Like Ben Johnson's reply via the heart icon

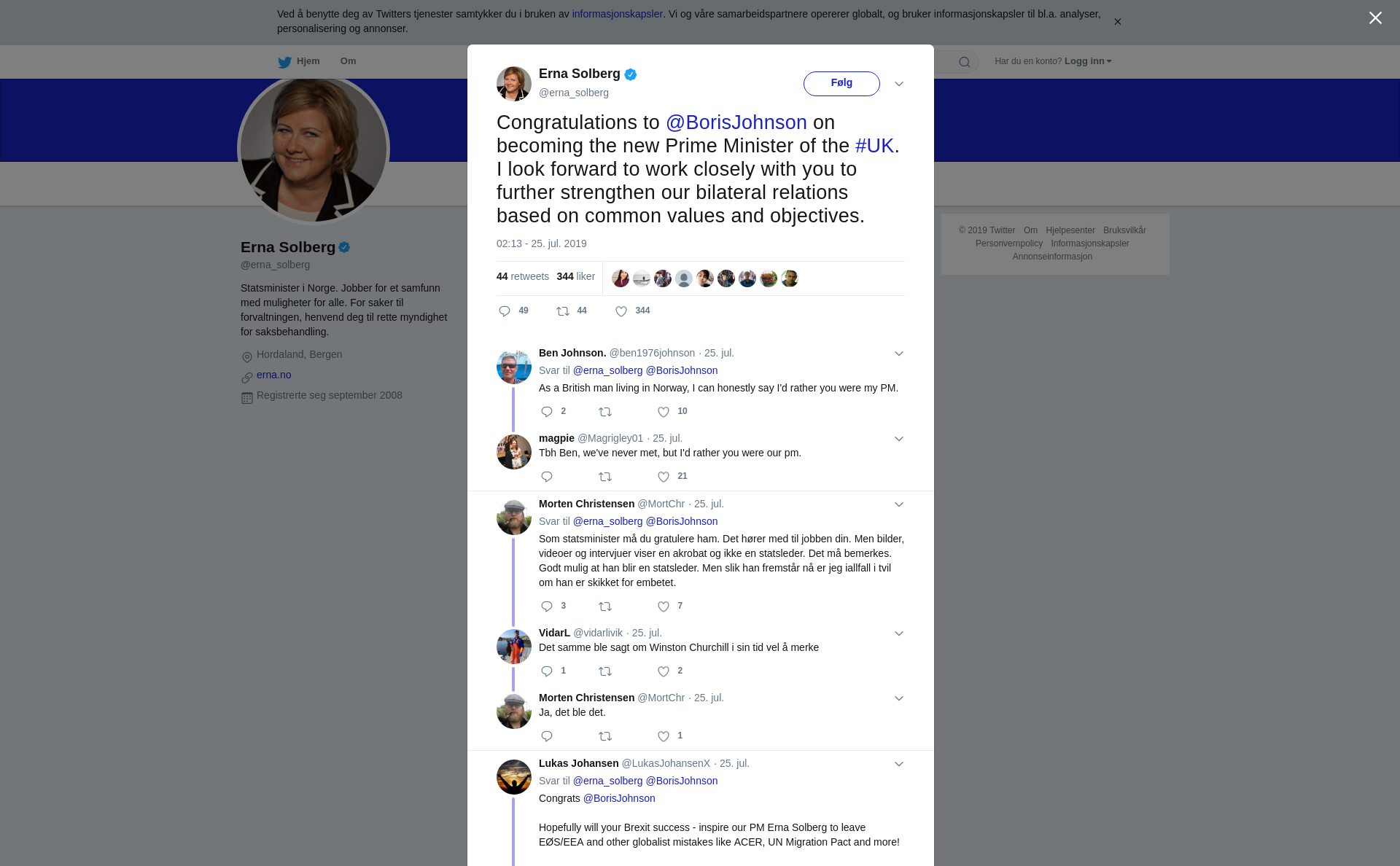(664, 412)
